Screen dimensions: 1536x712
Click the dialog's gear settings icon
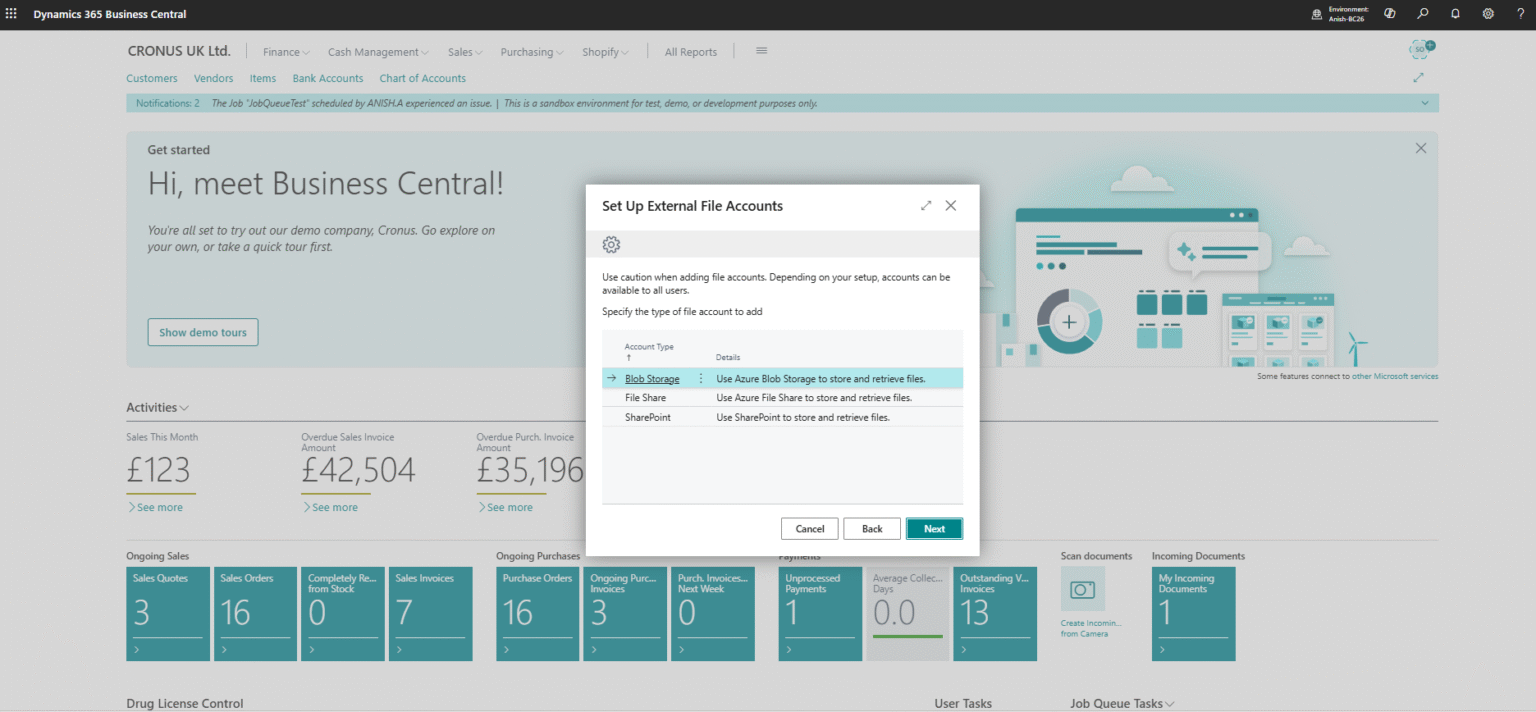tap(611, 245)
